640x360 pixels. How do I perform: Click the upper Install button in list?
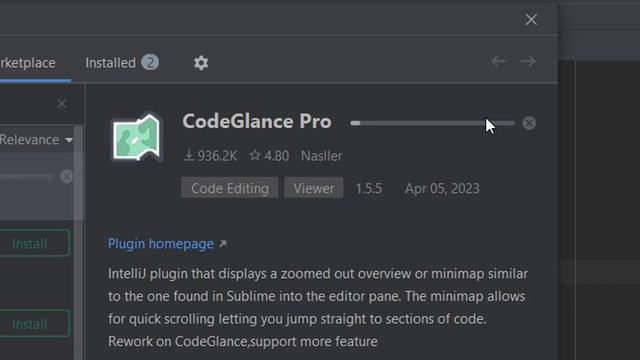[34, 243]
